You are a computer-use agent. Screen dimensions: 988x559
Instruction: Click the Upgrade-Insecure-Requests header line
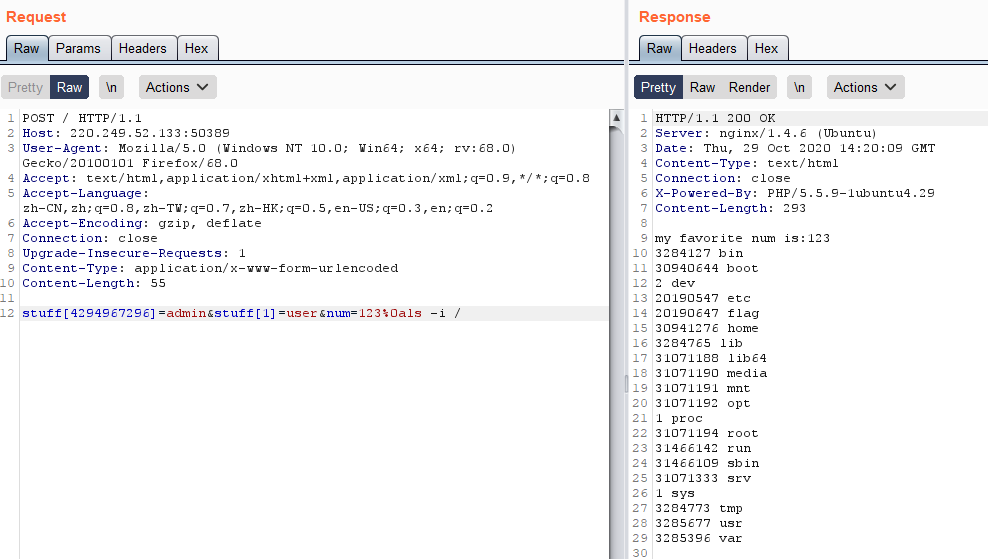[134, 253]
